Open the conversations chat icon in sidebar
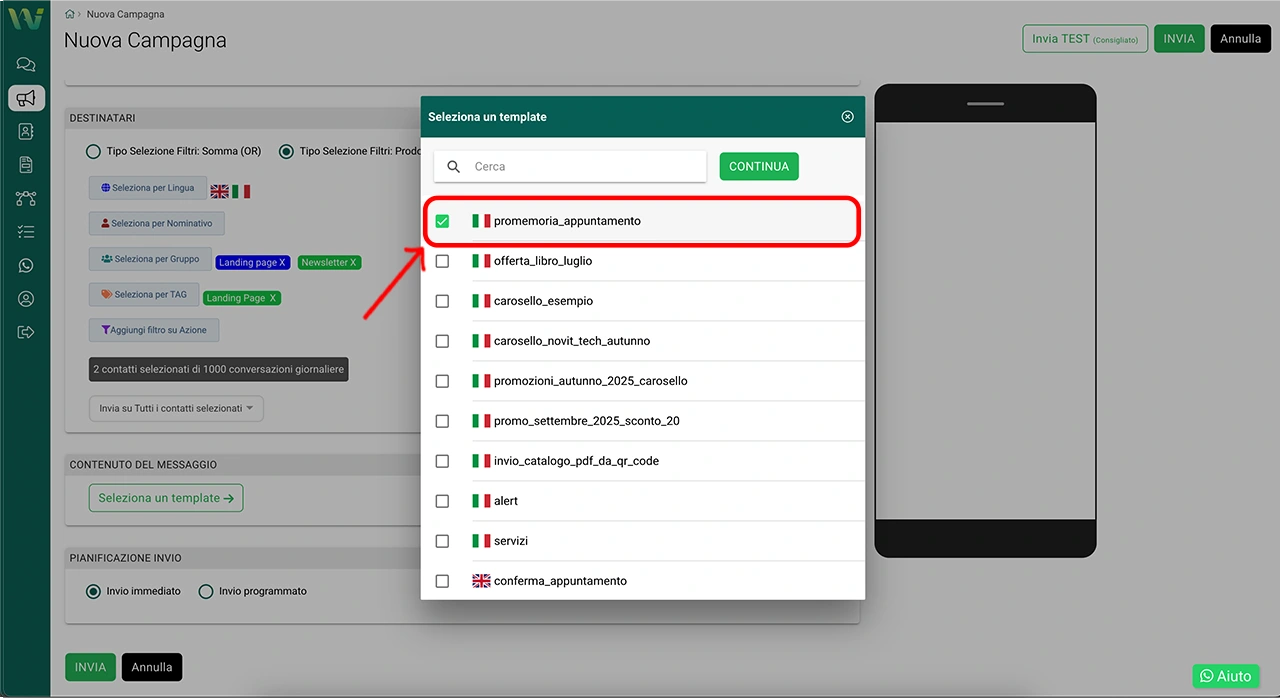Viewport: 1280px width, 698px height. click(26, 65)
